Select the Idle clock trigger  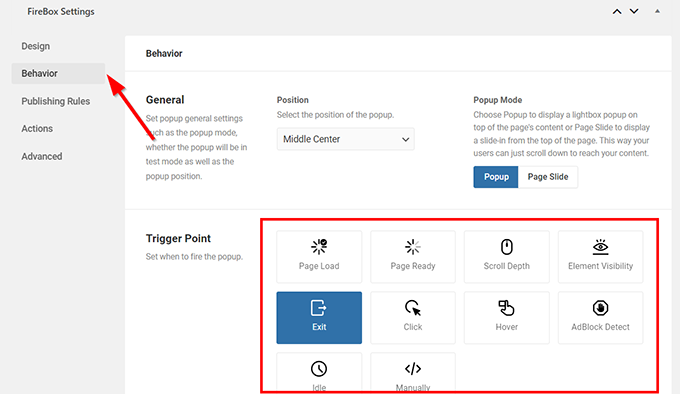click(319, 373)
